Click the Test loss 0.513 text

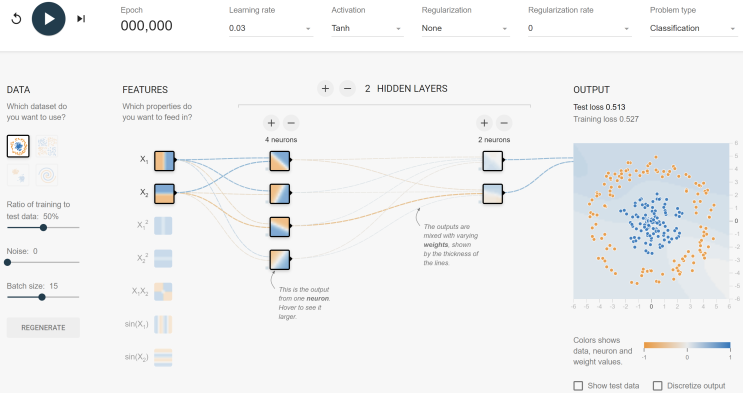click(x=599, y=107)
